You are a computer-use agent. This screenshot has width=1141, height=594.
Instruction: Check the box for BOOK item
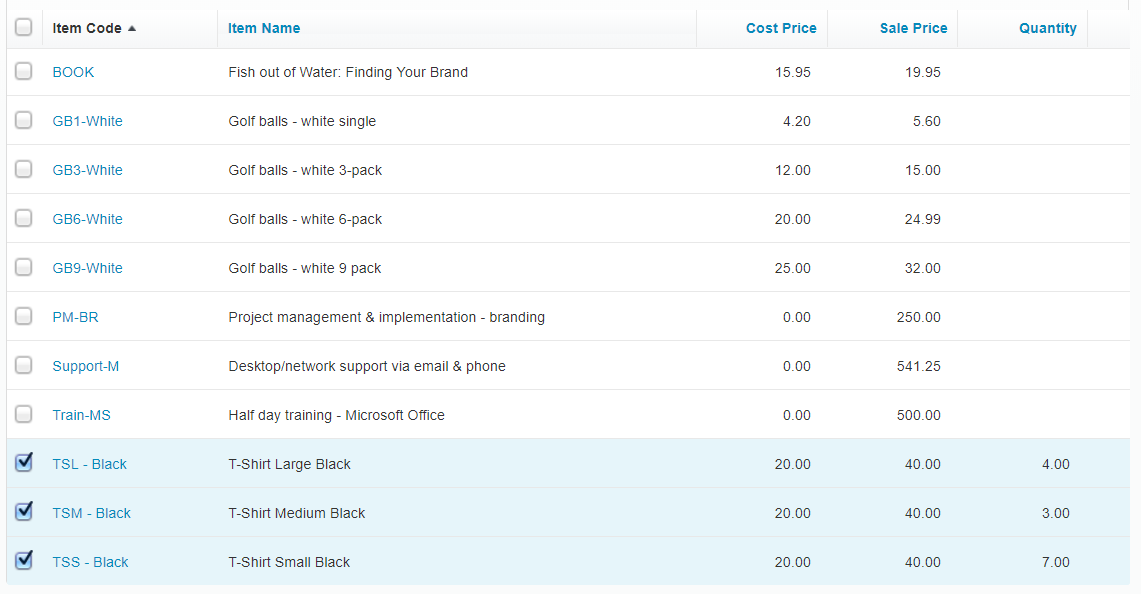coord(24,71)
